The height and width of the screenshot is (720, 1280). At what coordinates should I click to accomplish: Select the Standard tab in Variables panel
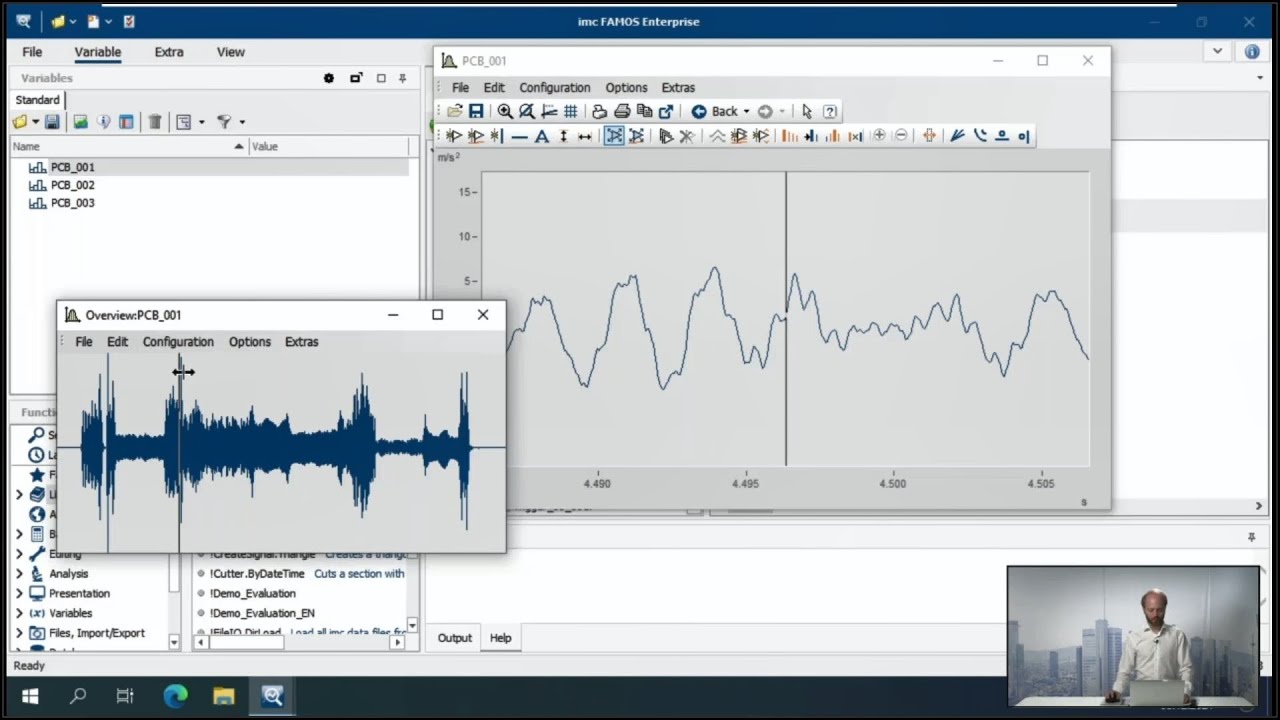click(x=37, y=100)
